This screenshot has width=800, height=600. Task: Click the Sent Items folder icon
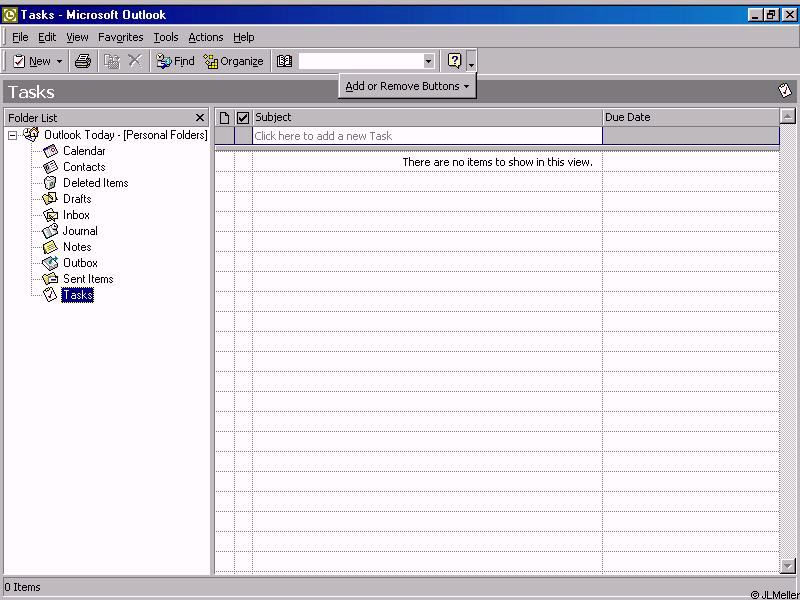51,279
